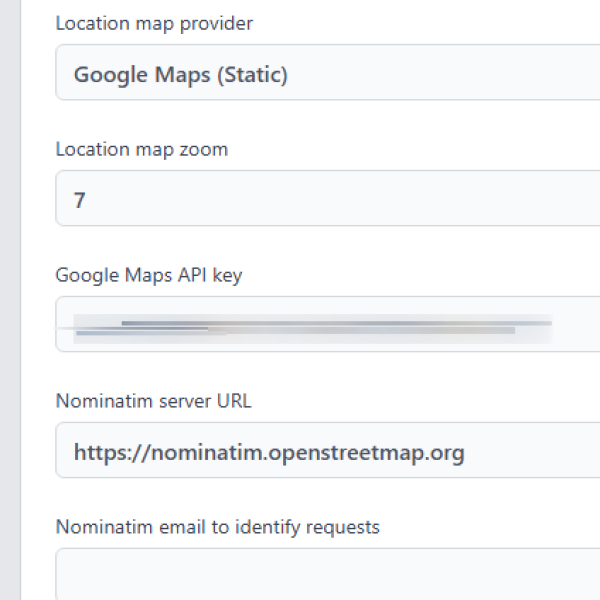This screenshot has width=600, height=600.
Task: Click the https://nominatim.openstreetmap.org URL text
Action: tap(268, 452)
